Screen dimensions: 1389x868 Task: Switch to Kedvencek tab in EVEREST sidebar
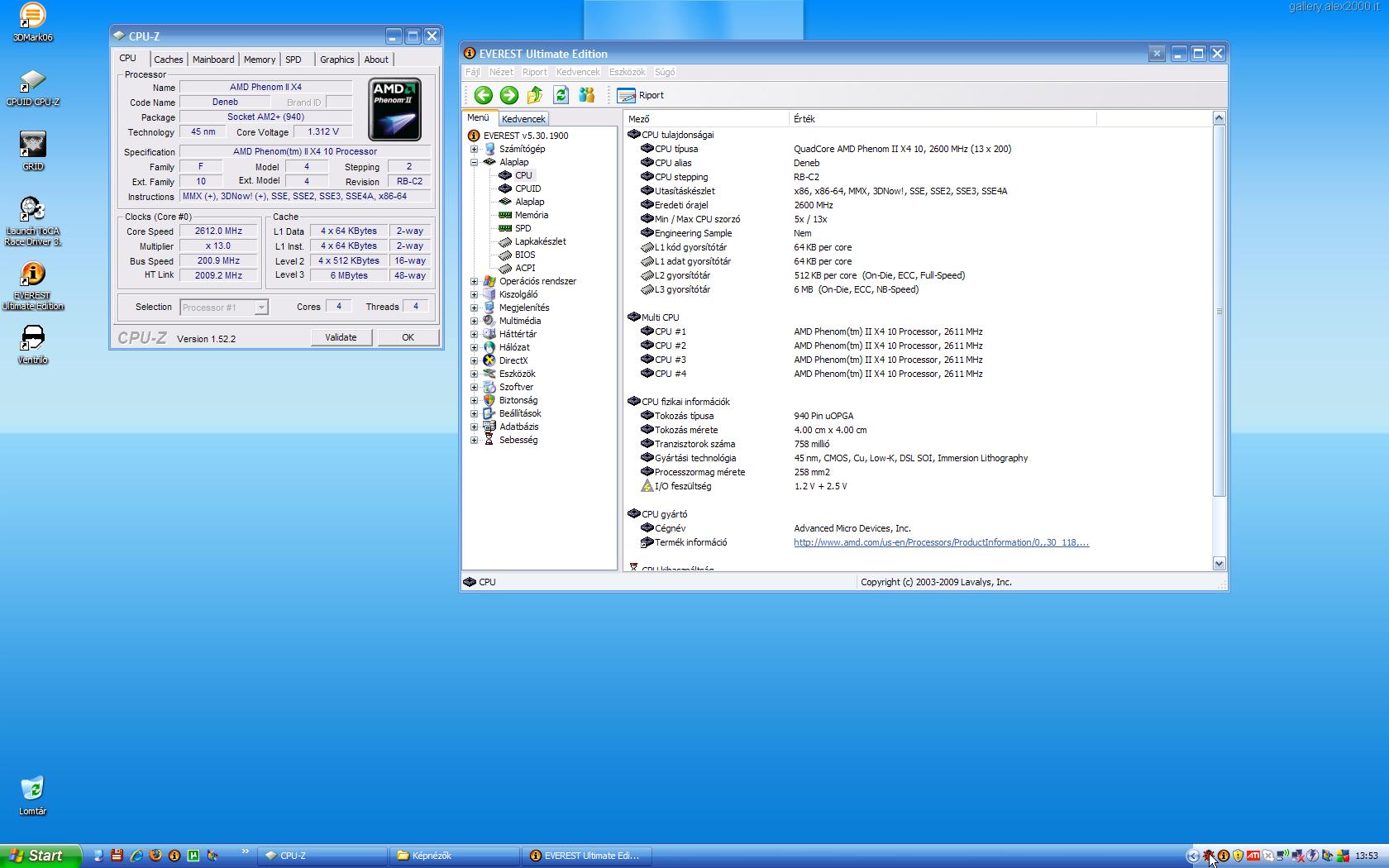[x=523, y=119]
